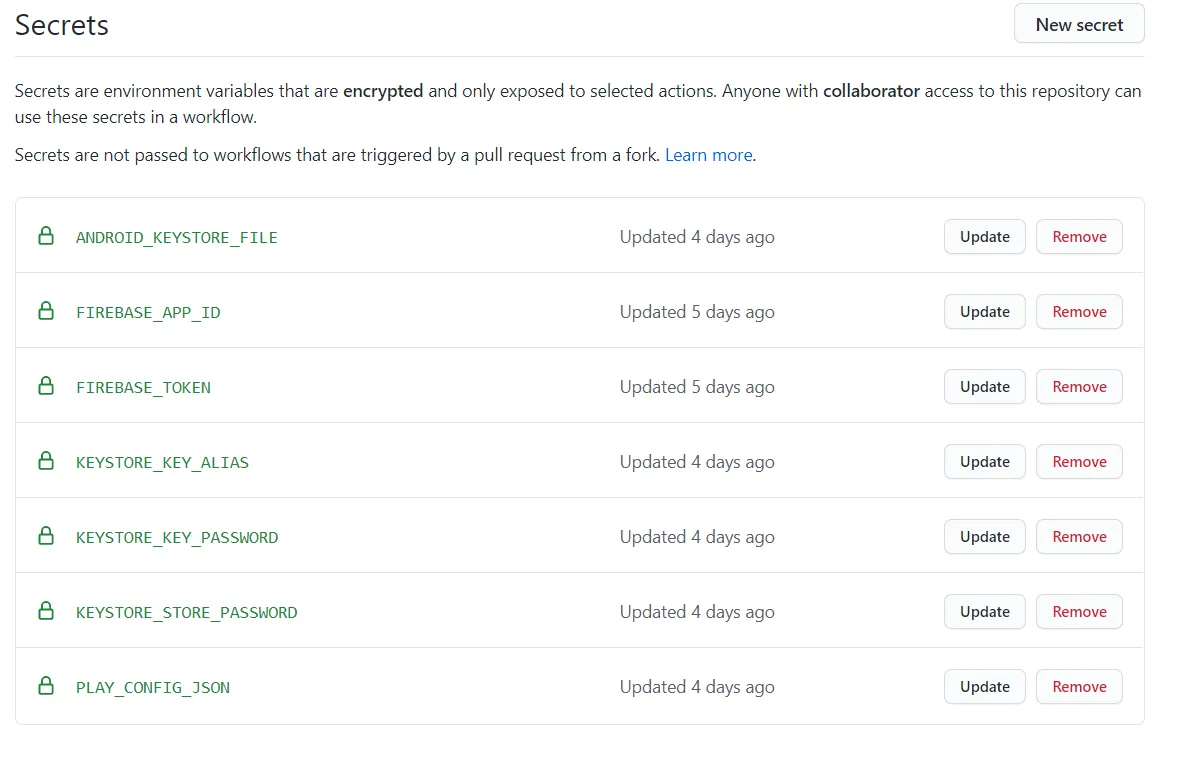Remove the KEYSTORE_KEY_PASSWORD secret
This screenshot has width=1192, height=760.
click(1079, 537)
